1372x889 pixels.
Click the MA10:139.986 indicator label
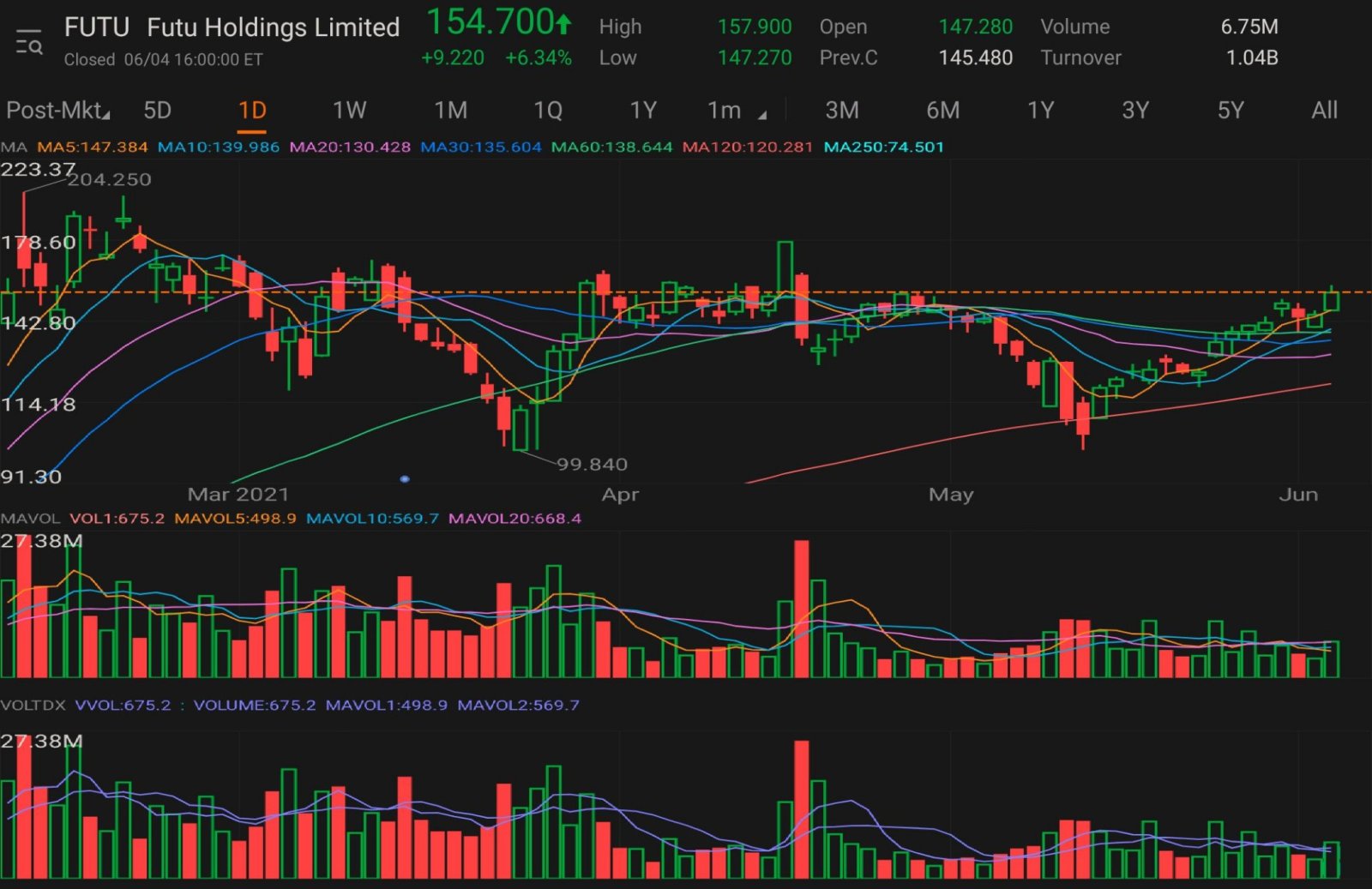click(x=219, y=147)
